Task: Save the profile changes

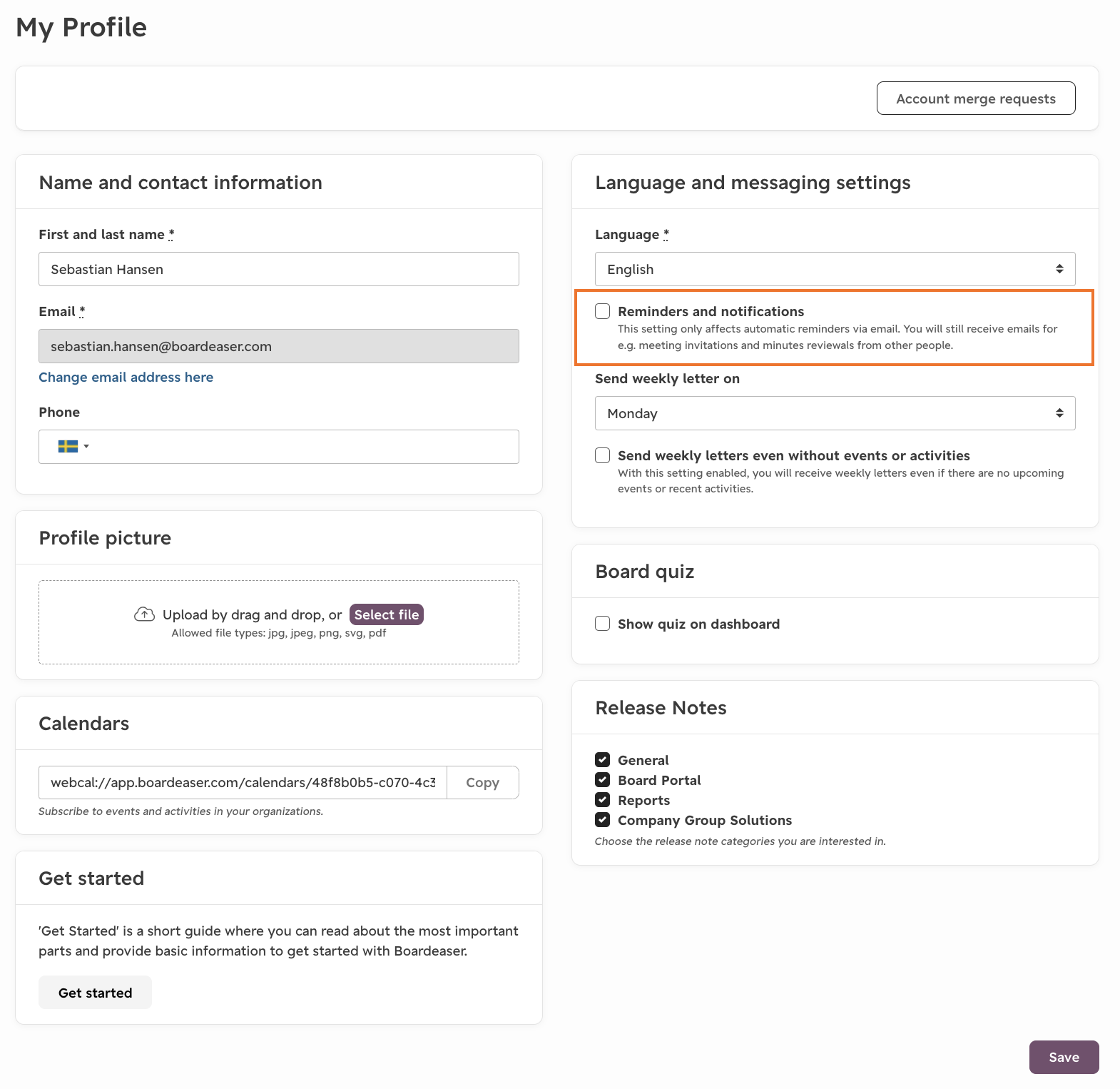Action: click(1064, 1057)
